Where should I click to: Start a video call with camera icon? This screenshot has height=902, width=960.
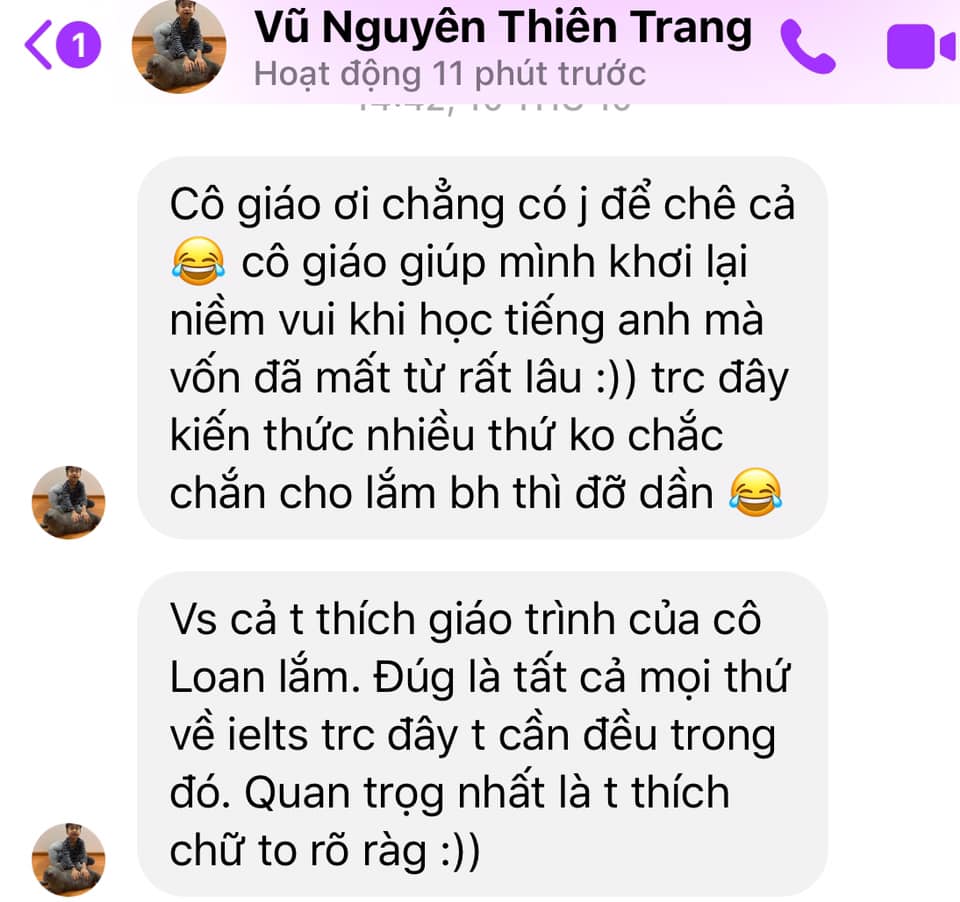[x=921, y=47]
